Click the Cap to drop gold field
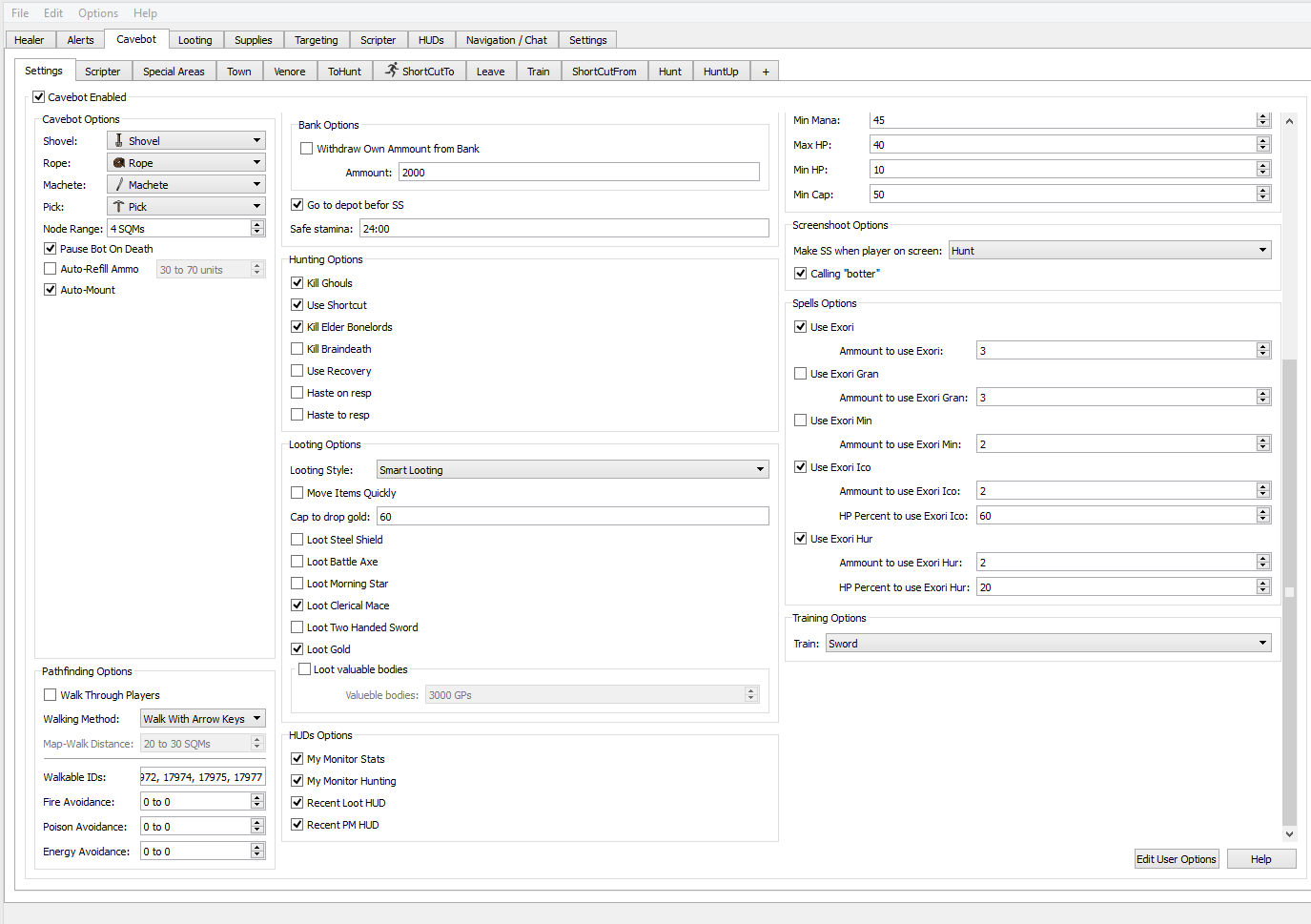The width and height of the screenshot is (1311, 924). (x=573, y=517)
